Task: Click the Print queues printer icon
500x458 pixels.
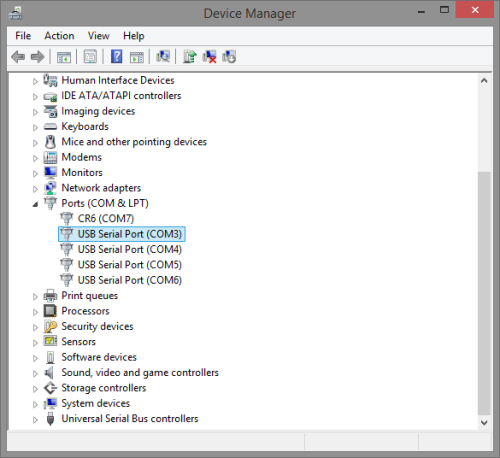Action: tap(50, 296)
